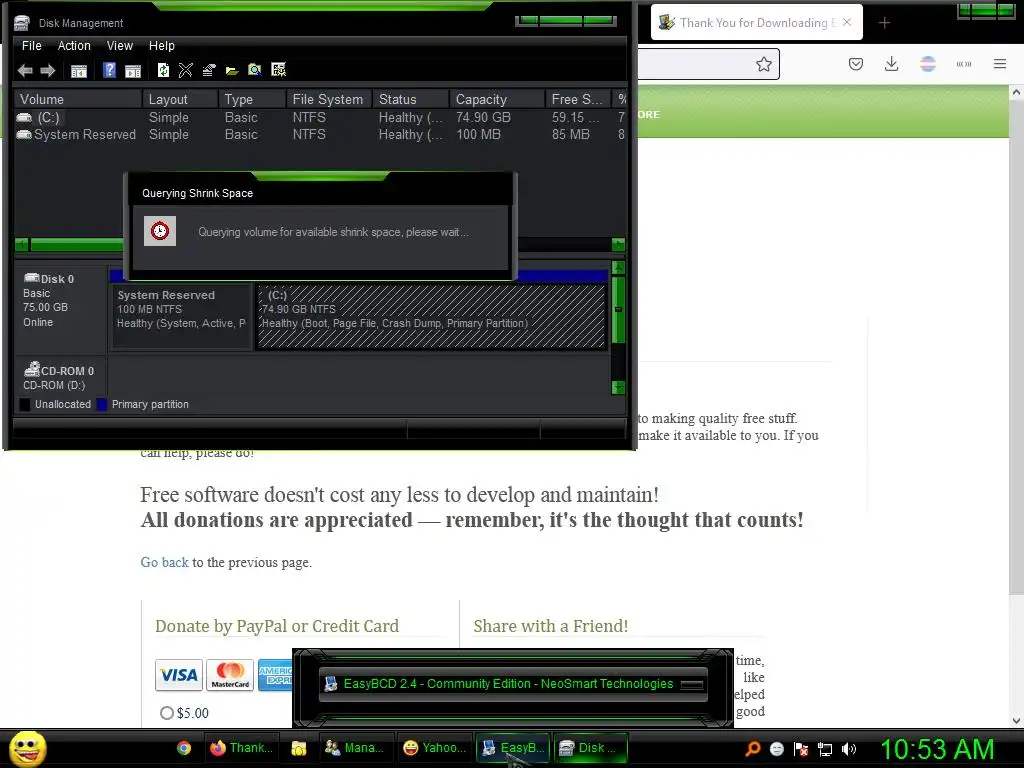Screen dimensions: 1024x768
Task: Select the Thank You for Downloading tab
Action: point(756,23)
